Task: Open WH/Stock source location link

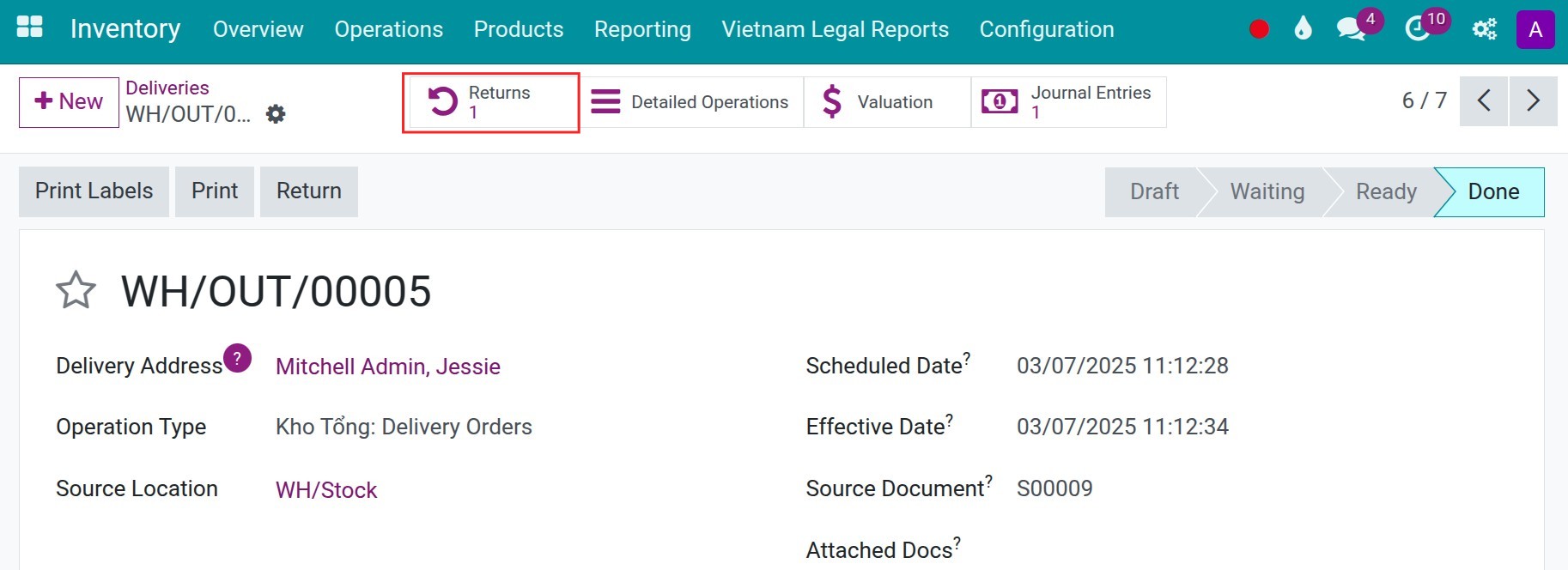Action: [x=326, y=490]
